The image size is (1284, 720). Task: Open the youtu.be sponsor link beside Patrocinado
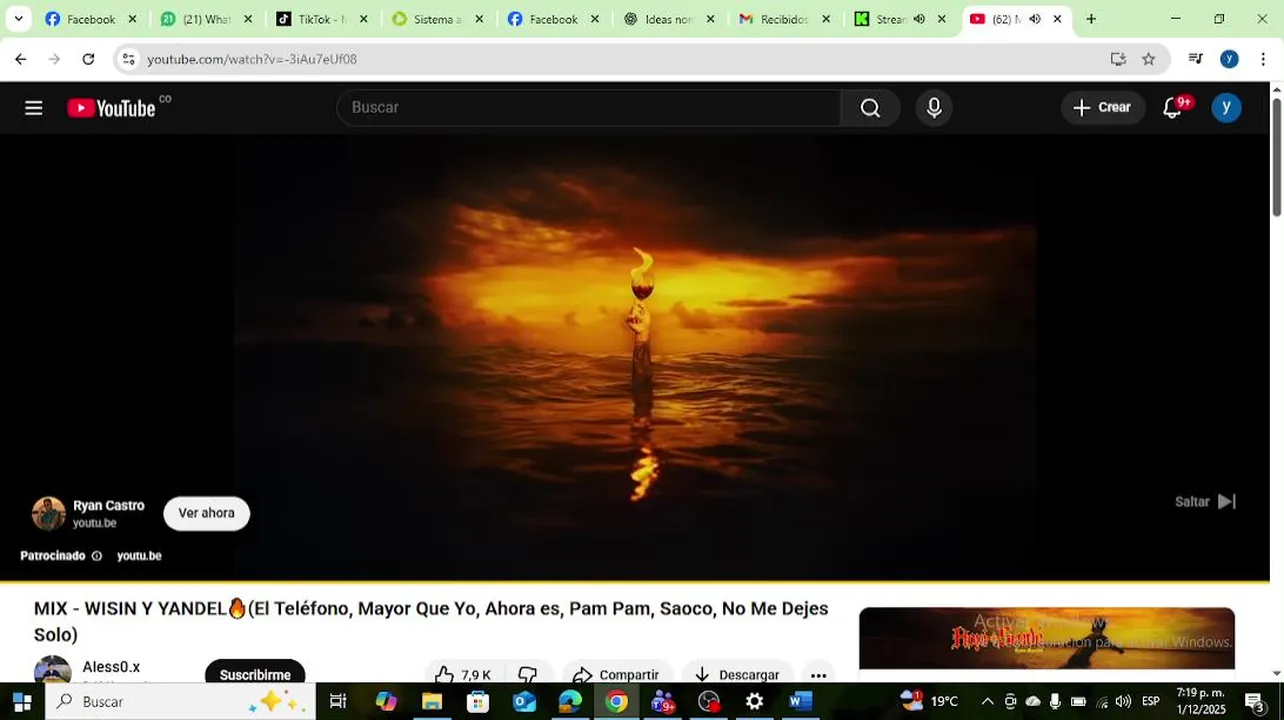[139, 556]
